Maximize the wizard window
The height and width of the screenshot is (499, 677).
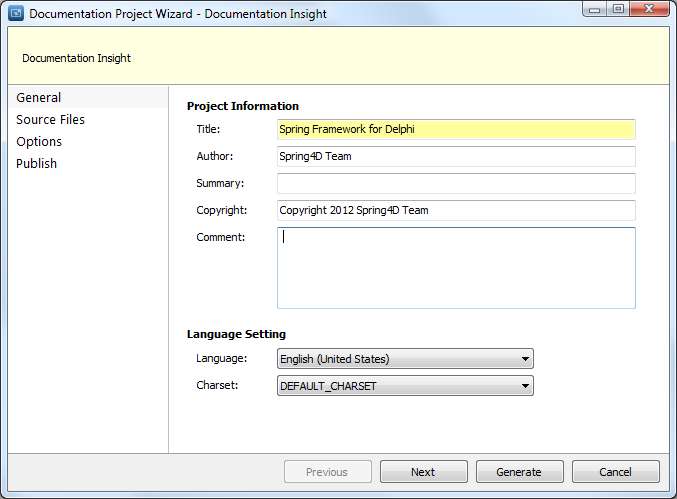pos(618,9)
